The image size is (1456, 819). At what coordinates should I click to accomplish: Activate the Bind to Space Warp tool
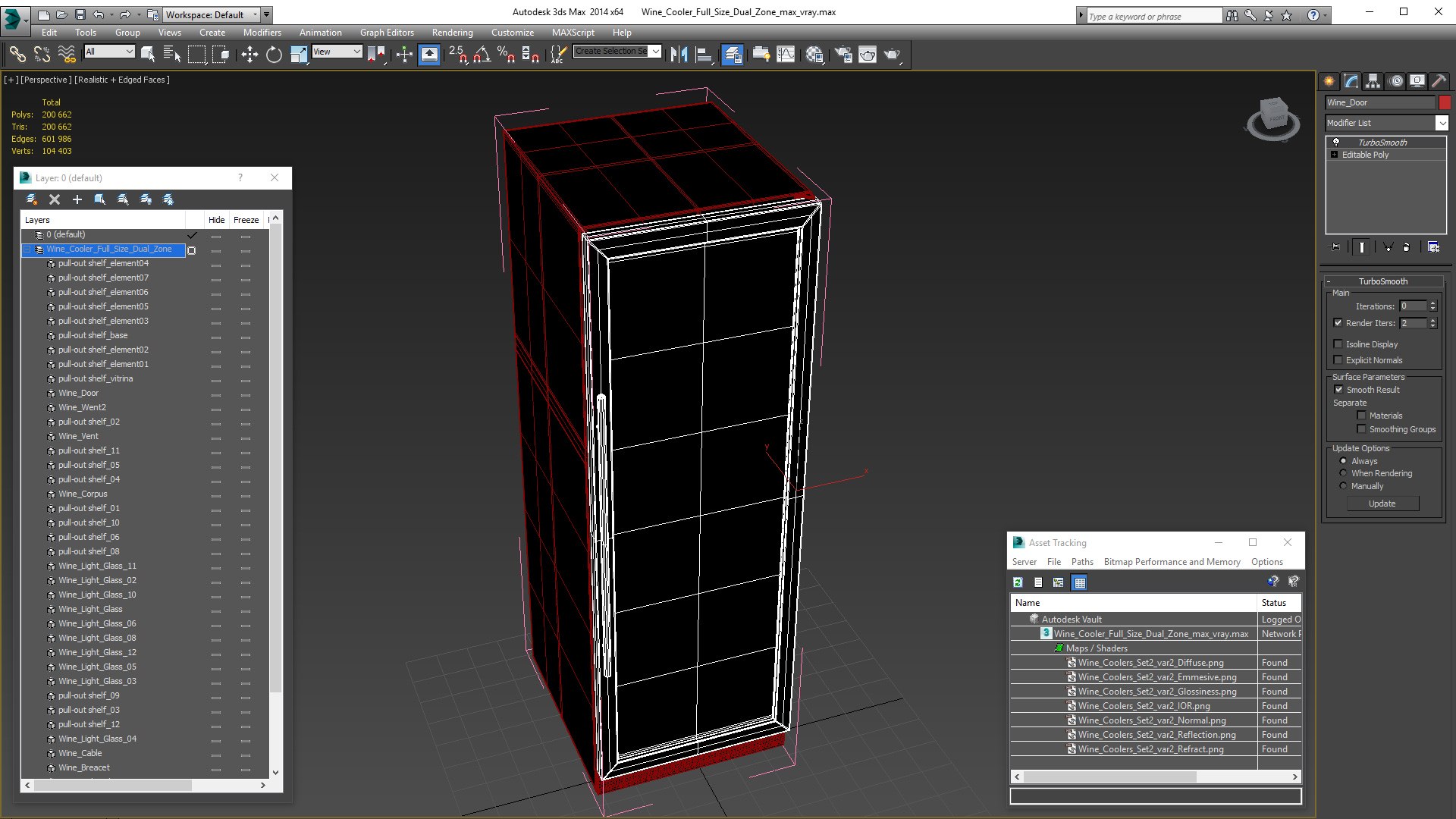click(x=67, y=54)
